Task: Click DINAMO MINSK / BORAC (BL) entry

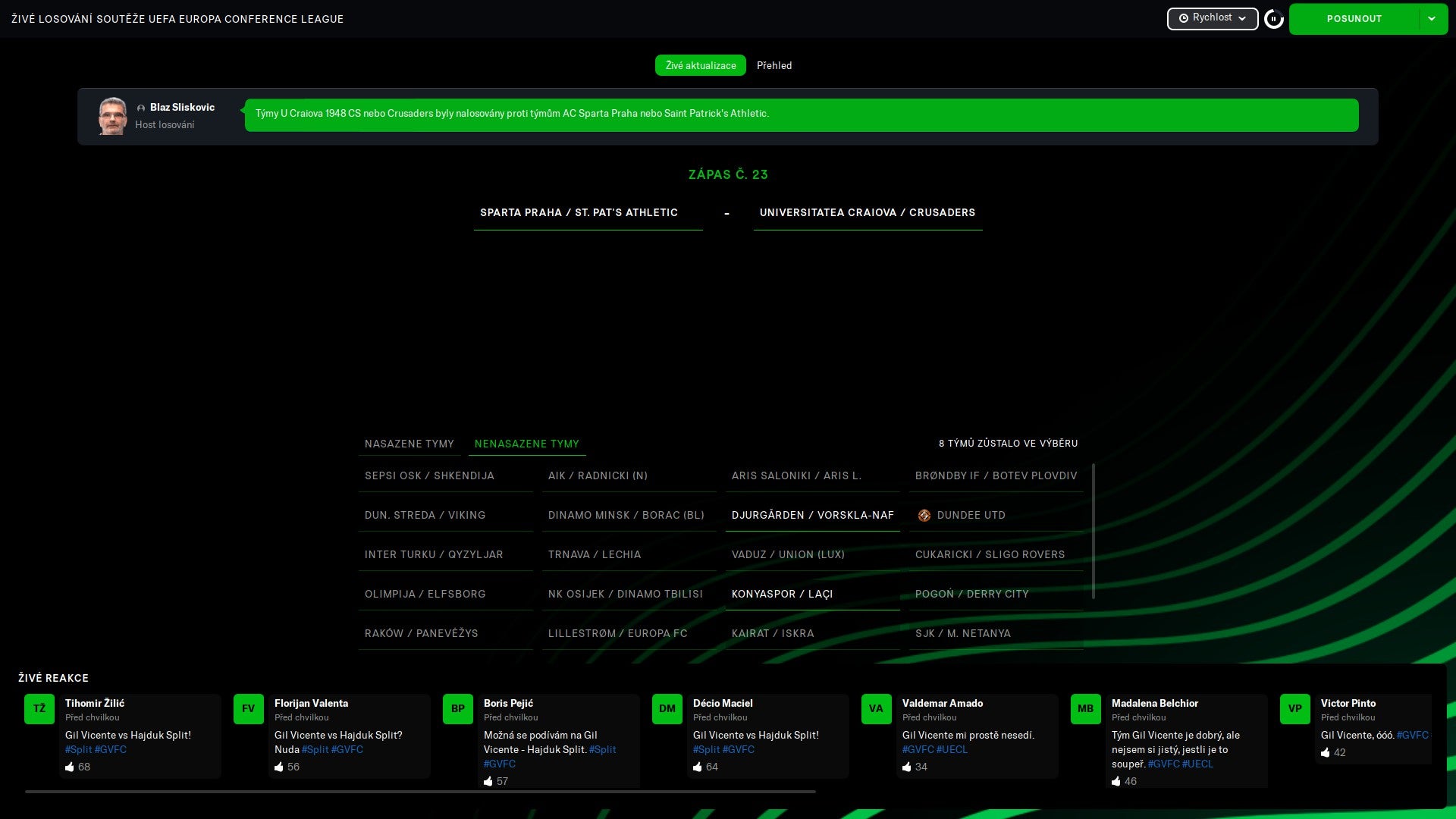Action: click(x=629, y=515)
